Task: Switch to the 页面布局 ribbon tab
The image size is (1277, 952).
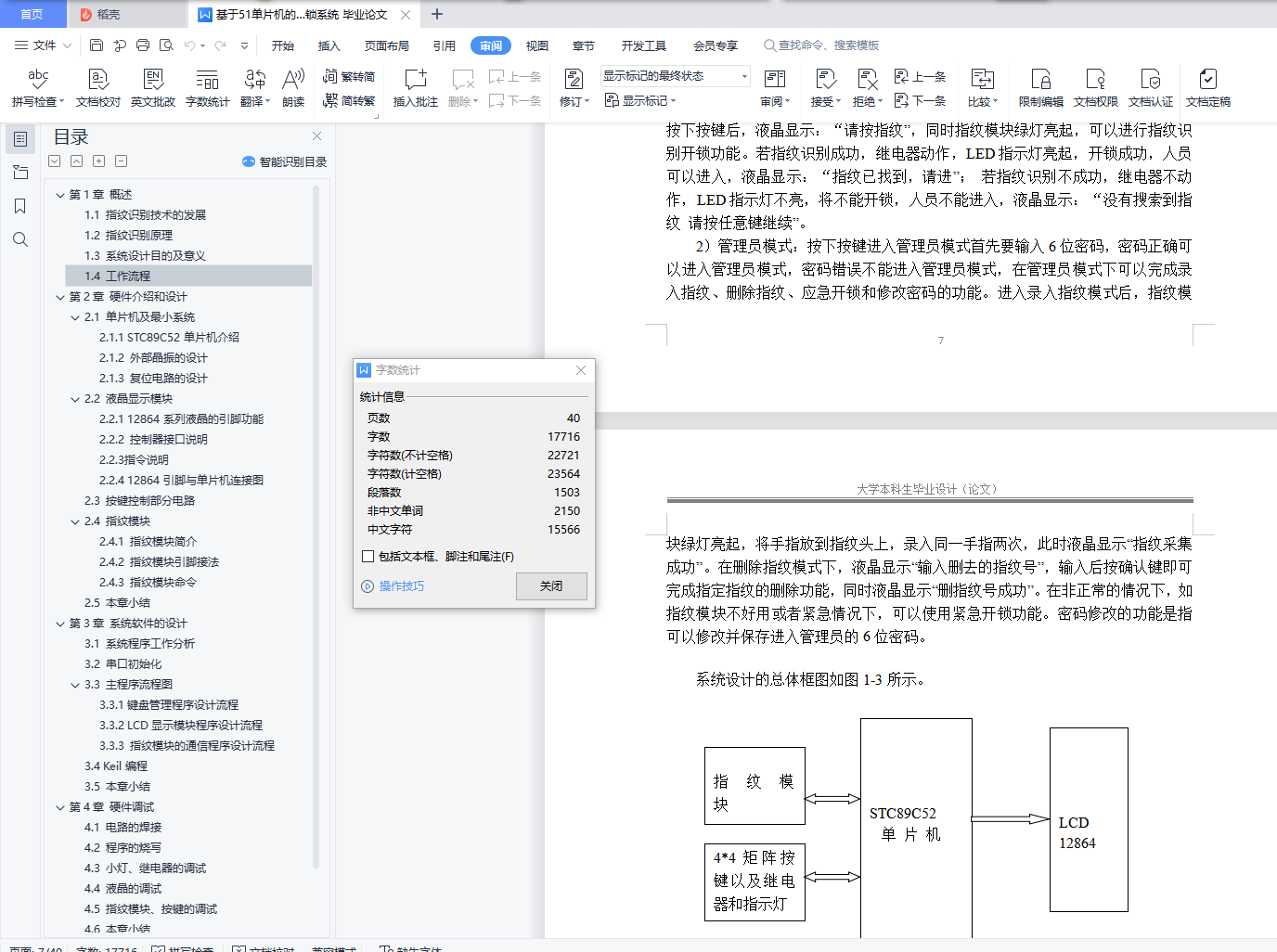Action: 387,45
